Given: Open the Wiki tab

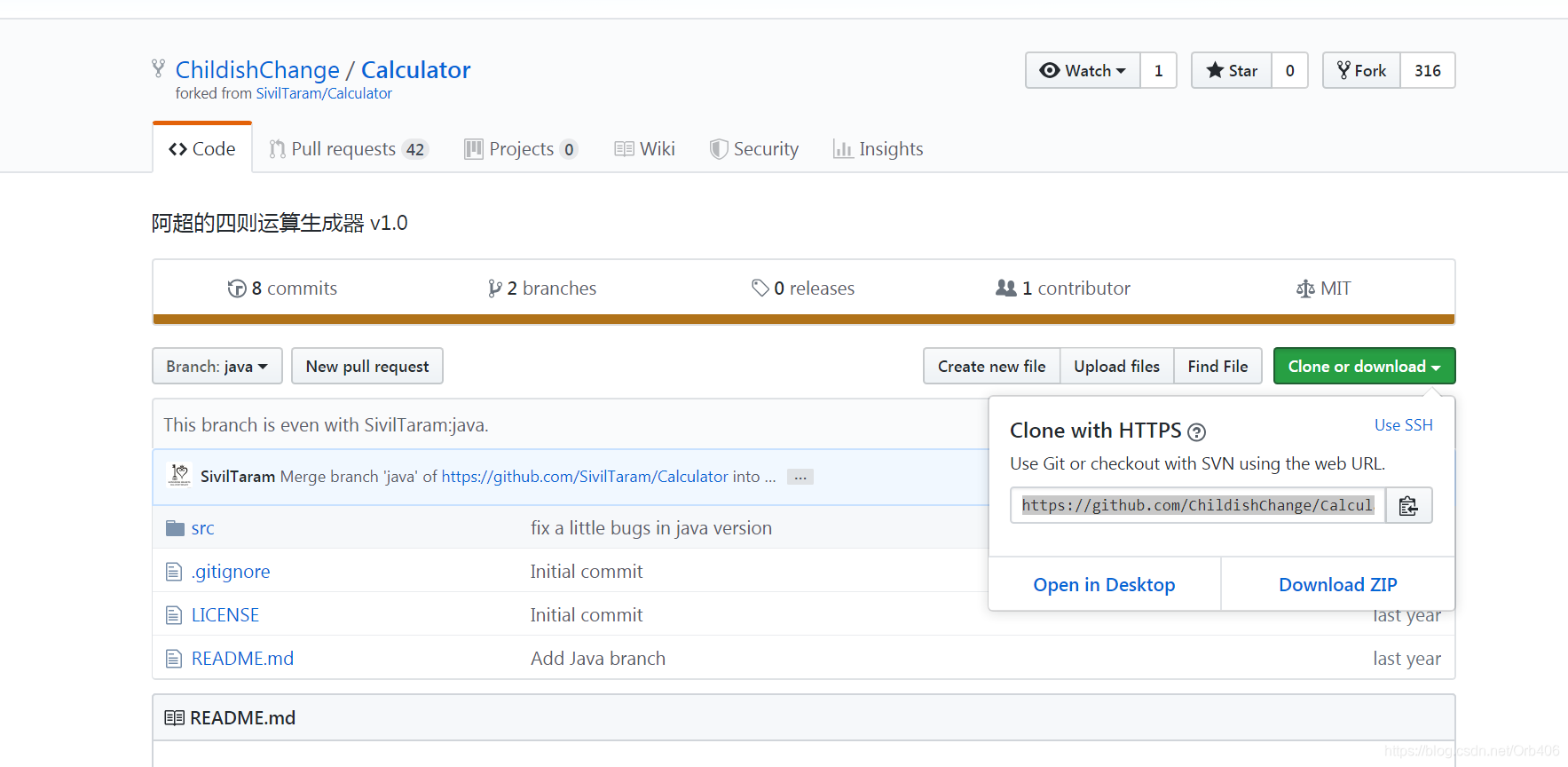Looking at the screenshot, I should (644, 148).
